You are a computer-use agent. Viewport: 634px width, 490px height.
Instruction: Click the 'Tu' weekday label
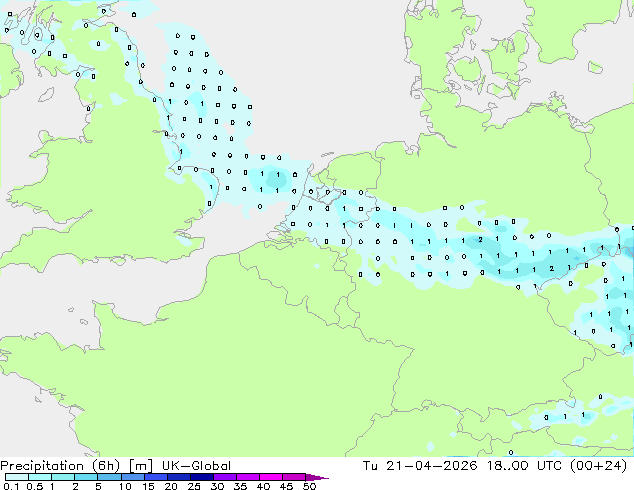click(370, 466)
